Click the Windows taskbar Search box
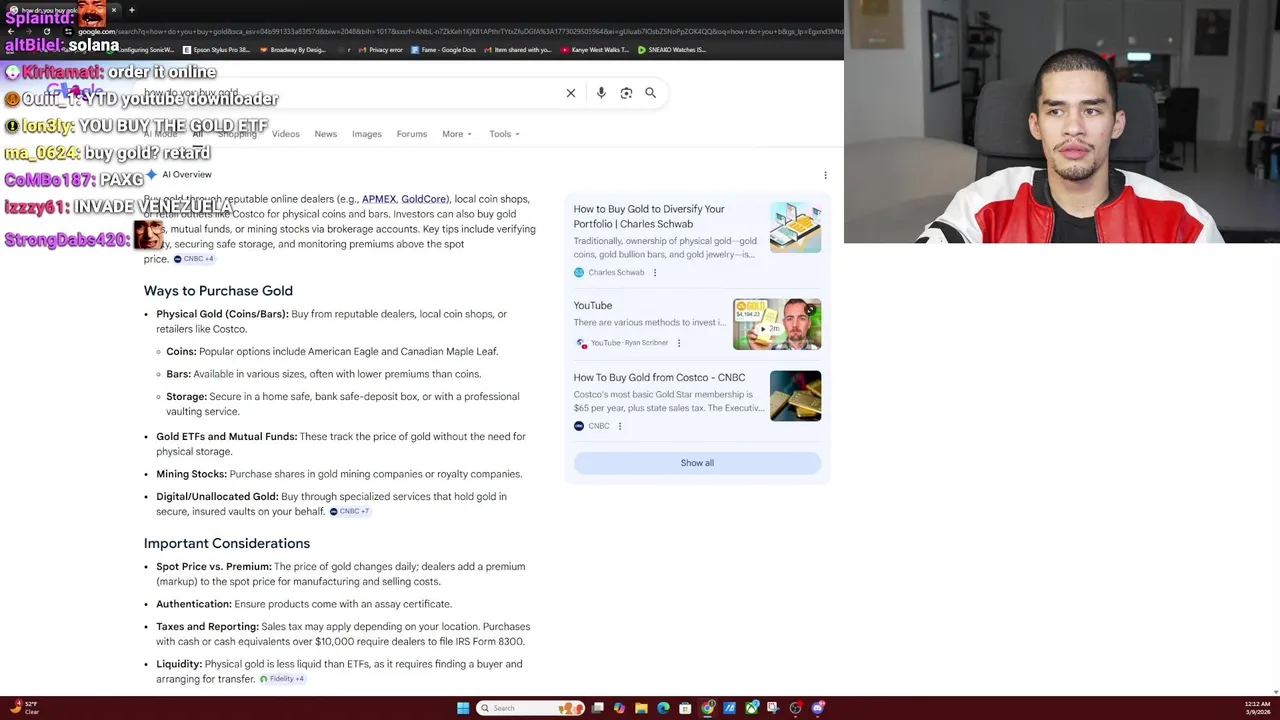 pos(531,708)
